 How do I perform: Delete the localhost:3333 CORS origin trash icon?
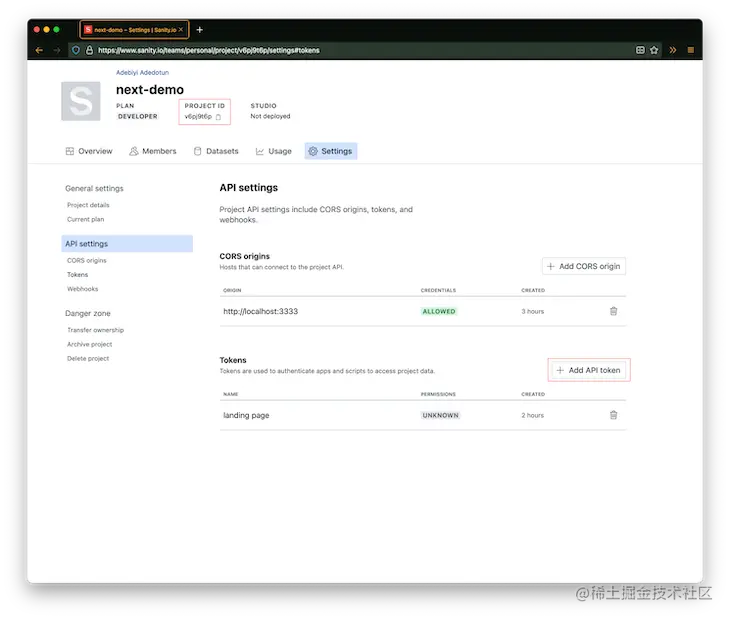(613, 311)
